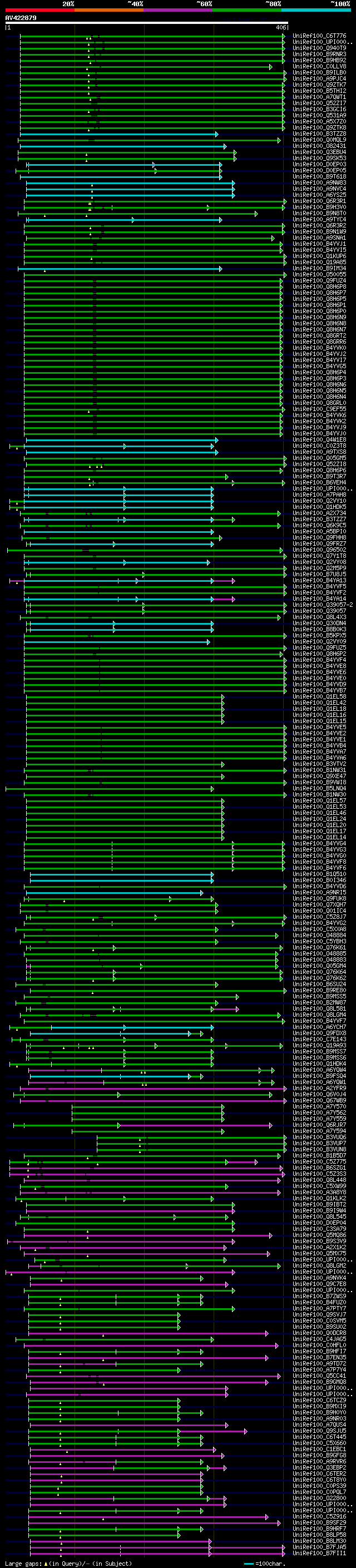
Task: Pick the UniRef100_C5Z916 label
Action: [x=319, y=1516]
